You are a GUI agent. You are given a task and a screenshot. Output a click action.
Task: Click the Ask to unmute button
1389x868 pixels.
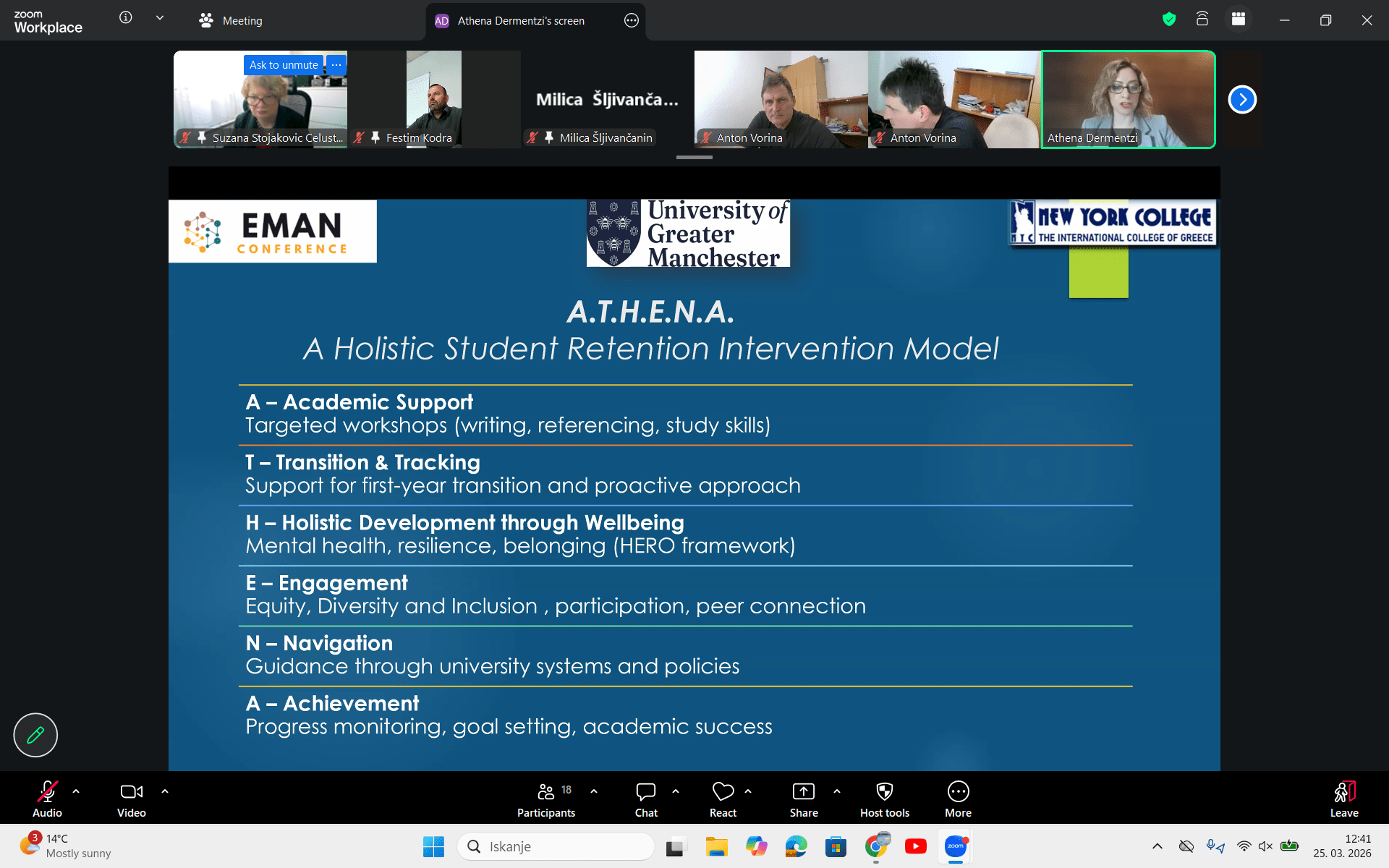click(283, 65)
